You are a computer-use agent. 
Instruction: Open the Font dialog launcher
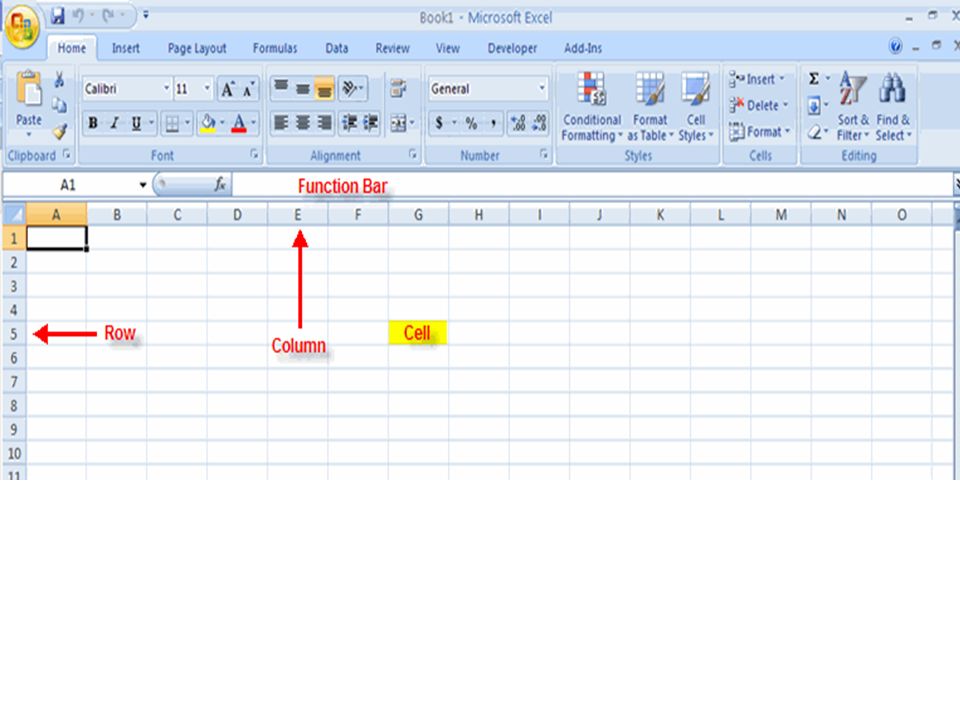point(254,155)
